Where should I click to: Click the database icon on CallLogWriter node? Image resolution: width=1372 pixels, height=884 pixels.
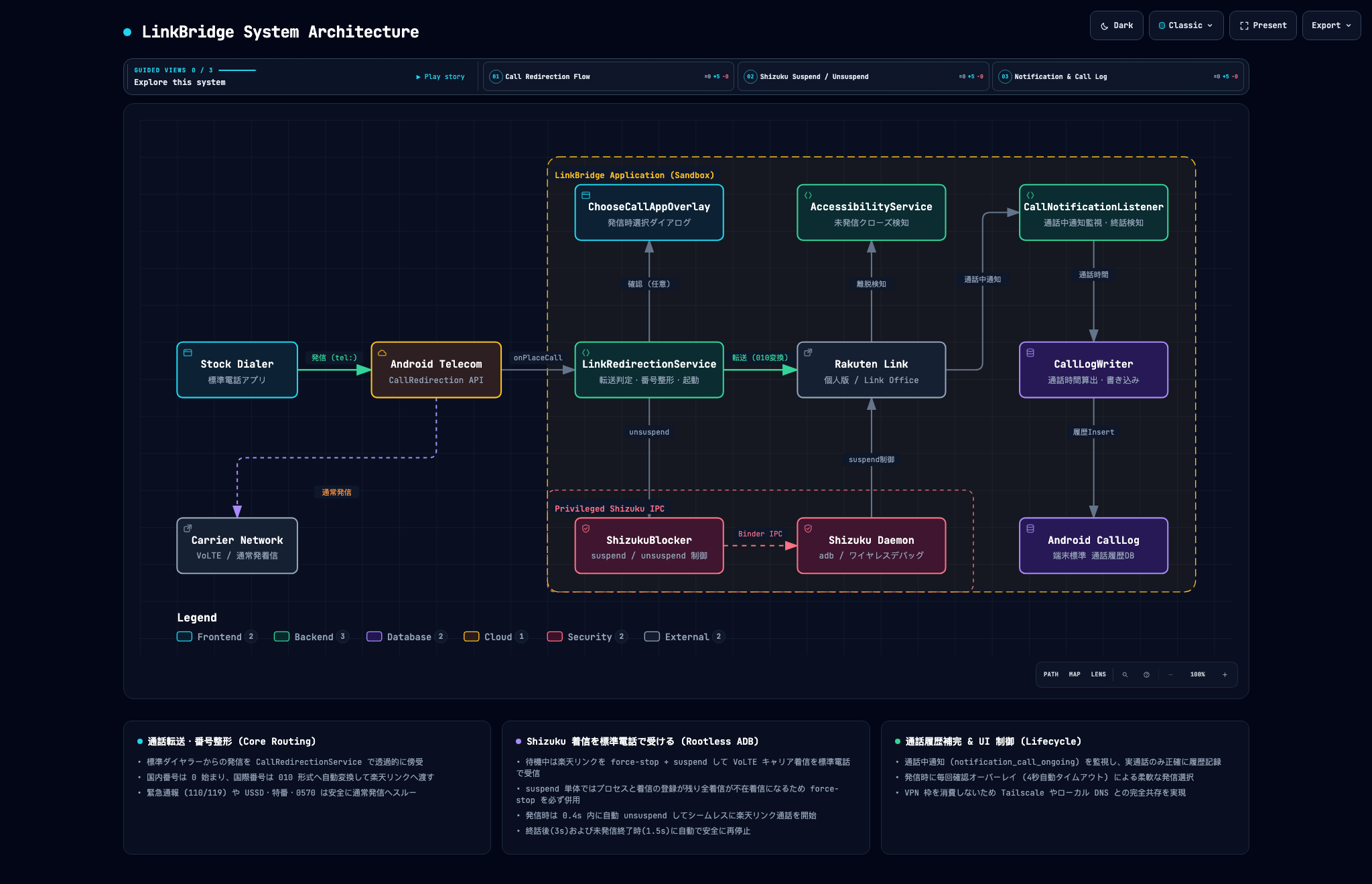1030,352
